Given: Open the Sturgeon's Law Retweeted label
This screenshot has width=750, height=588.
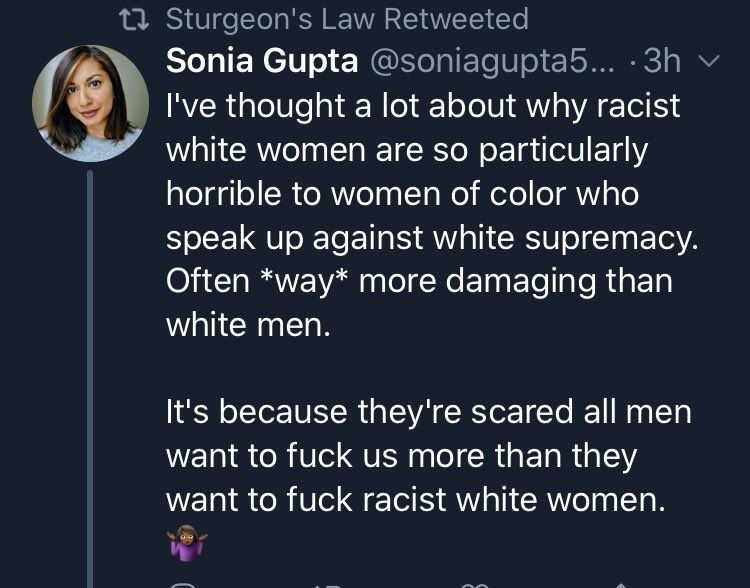Looking at the screenshot, I should click(346, 19).
